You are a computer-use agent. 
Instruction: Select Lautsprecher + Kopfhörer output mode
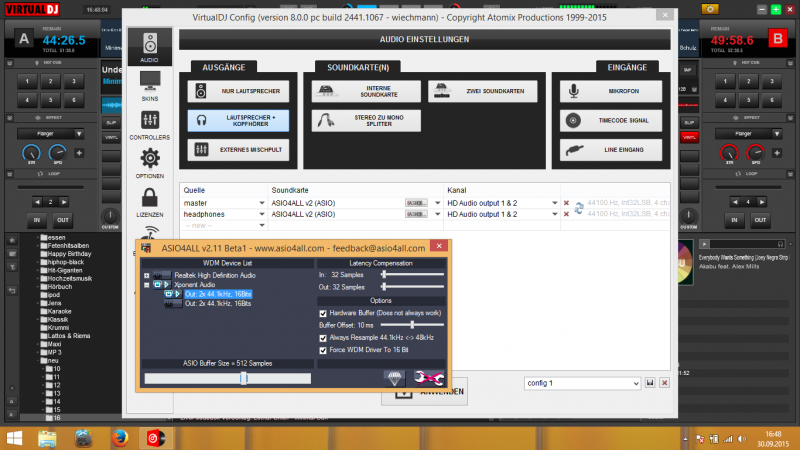[x=238, y=120]
